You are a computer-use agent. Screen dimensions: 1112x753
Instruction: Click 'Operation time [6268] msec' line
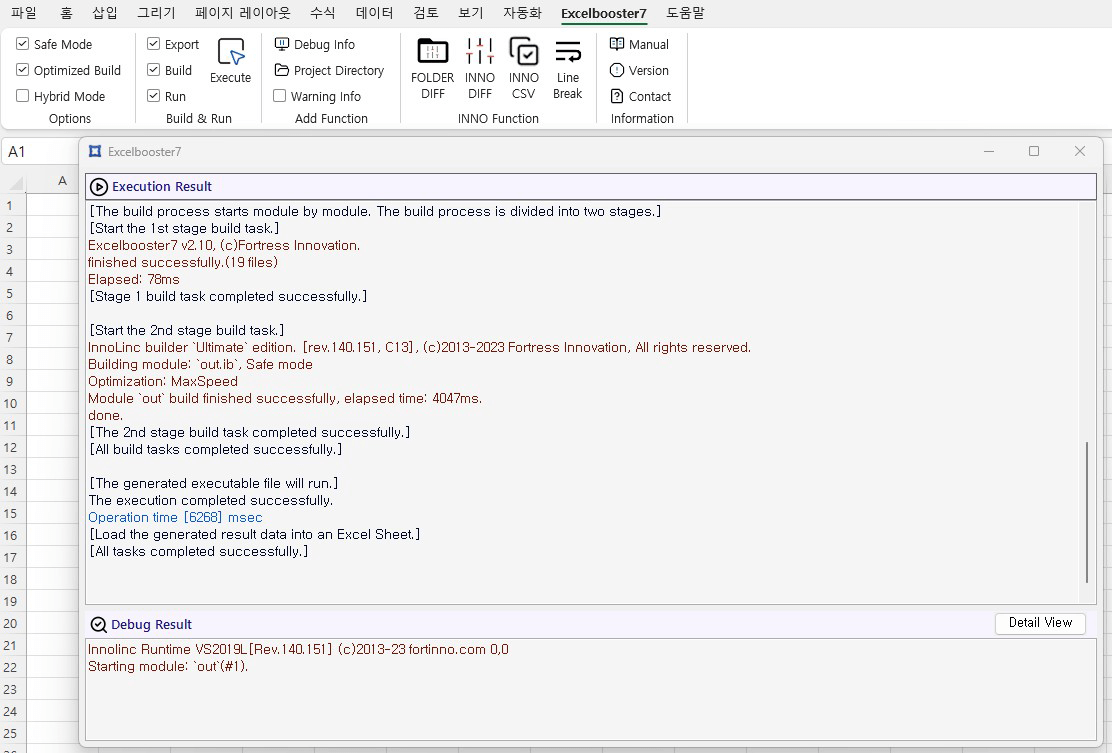point(175,518)
